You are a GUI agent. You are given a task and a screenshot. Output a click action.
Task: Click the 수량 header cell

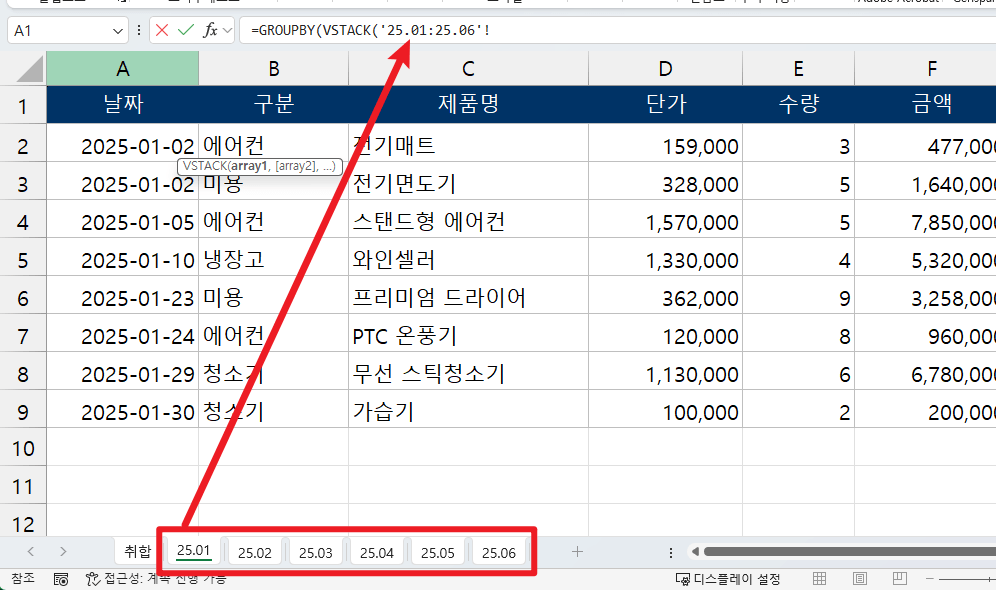798,104
